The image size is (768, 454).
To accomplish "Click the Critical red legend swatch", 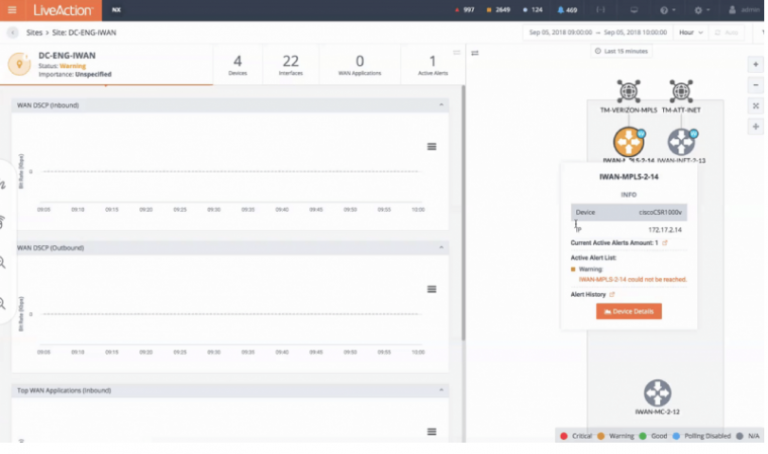I will [x=564, y=436].
